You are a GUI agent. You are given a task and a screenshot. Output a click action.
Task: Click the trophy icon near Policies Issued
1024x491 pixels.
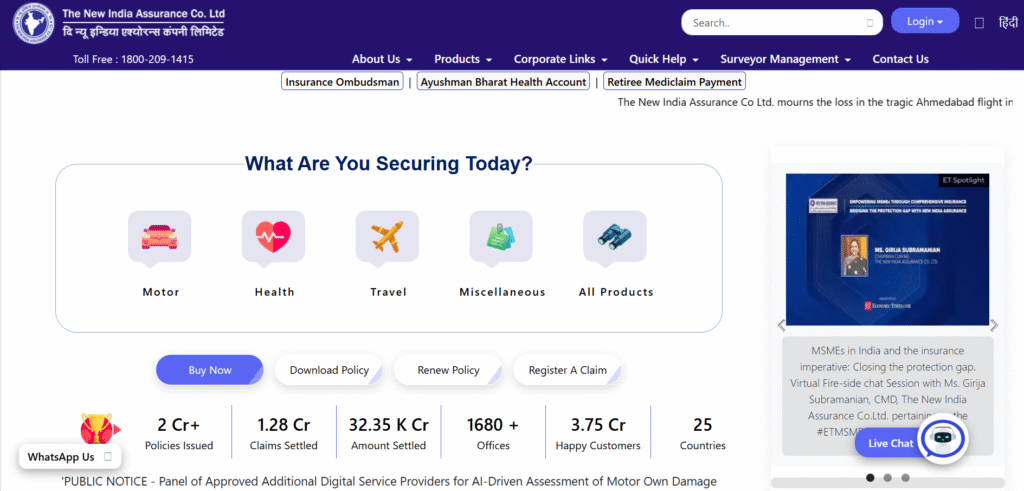99,429
